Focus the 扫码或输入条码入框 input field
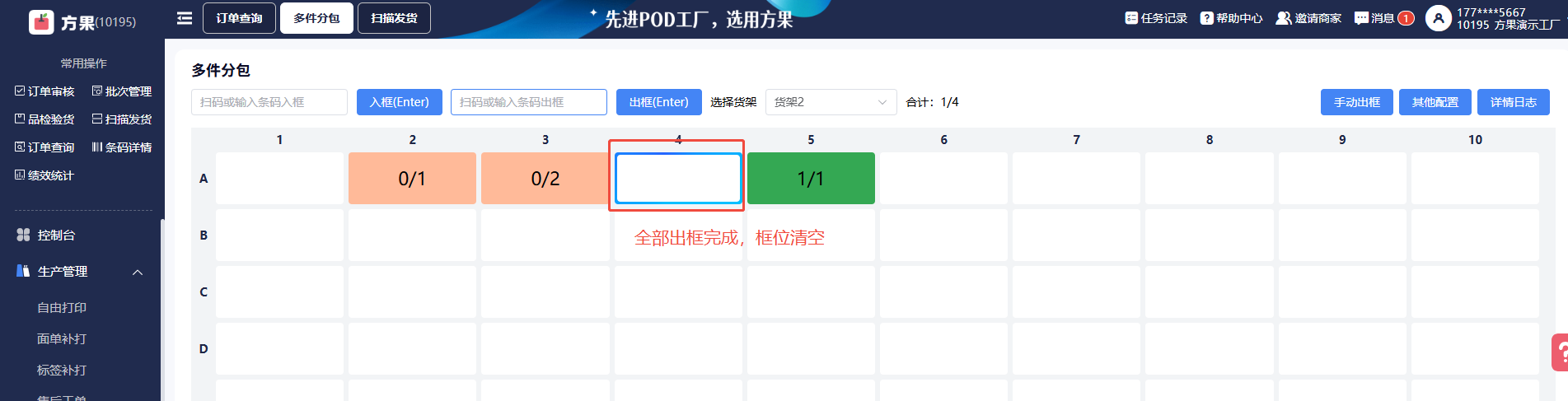The width and height of the screenshot is (1568, 401). [269, 102]
